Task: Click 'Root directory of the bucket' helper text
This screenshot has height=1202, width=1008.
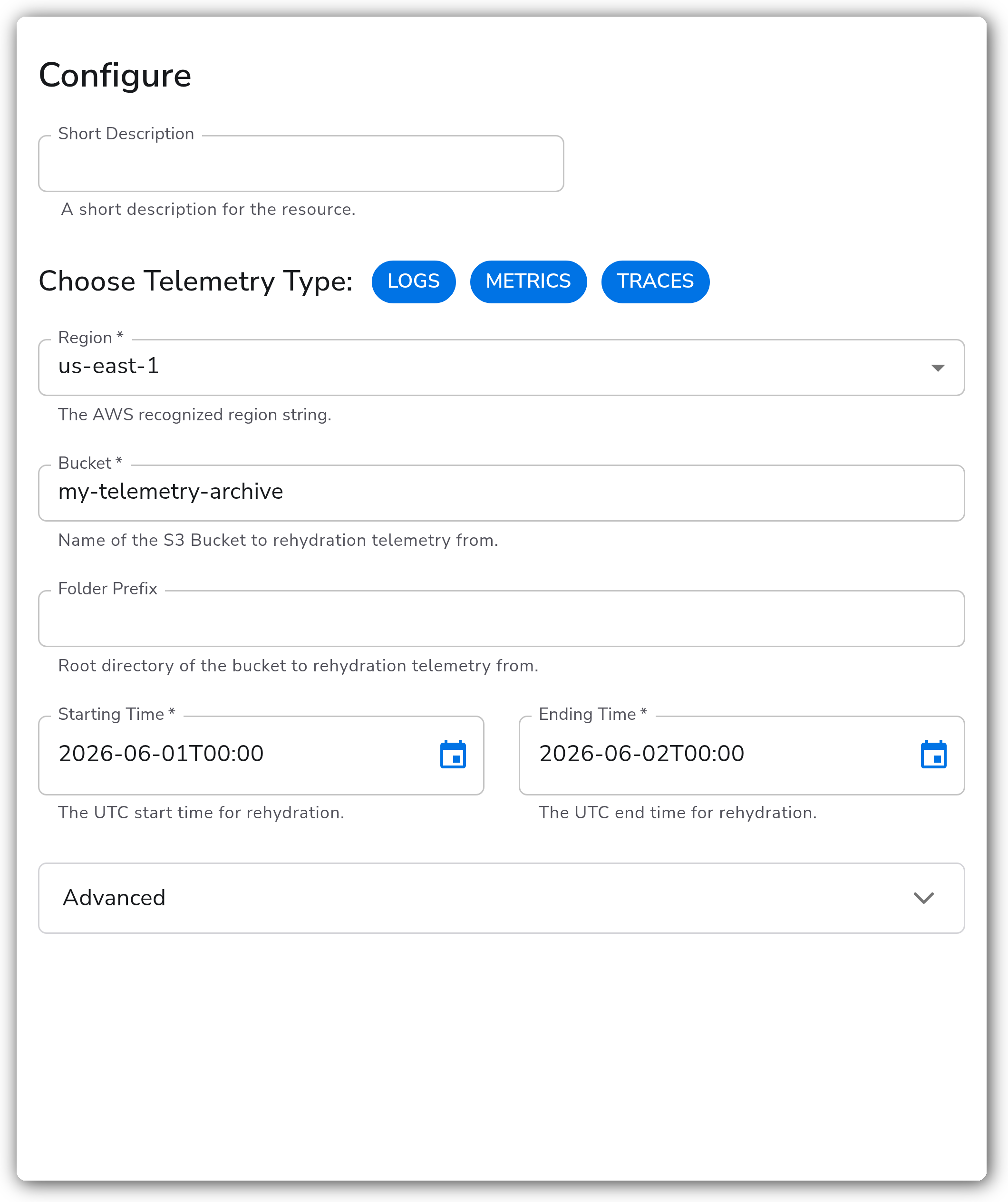Action: point(298,666)
